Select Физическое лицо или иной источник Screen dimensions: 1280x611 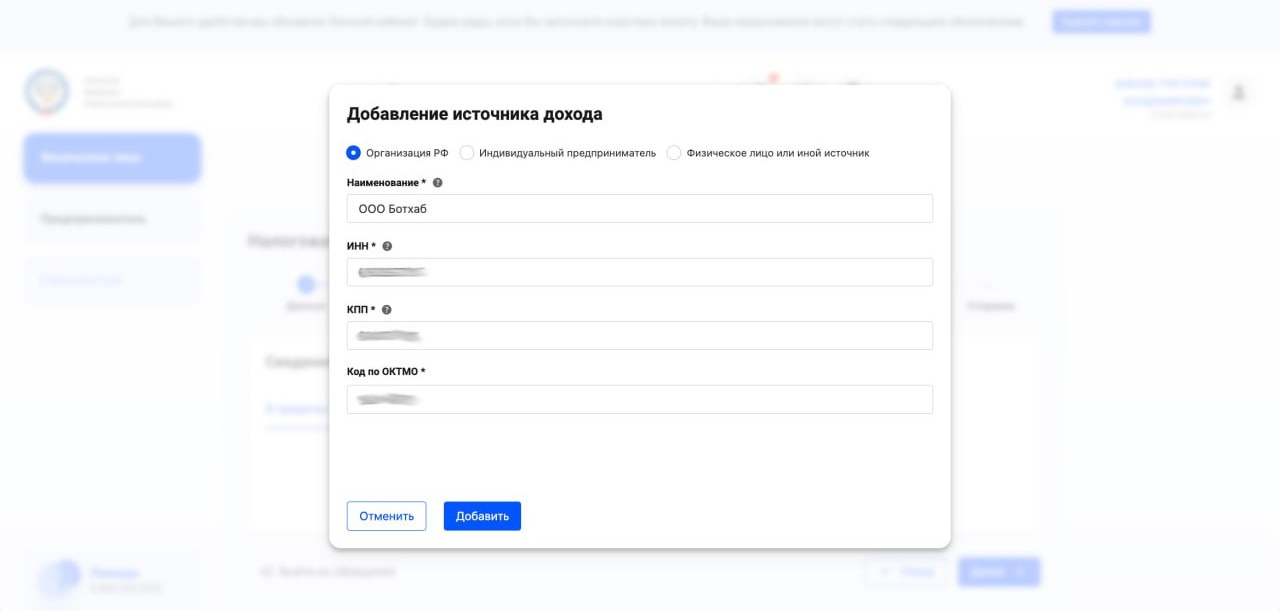(x=674, y=153)
